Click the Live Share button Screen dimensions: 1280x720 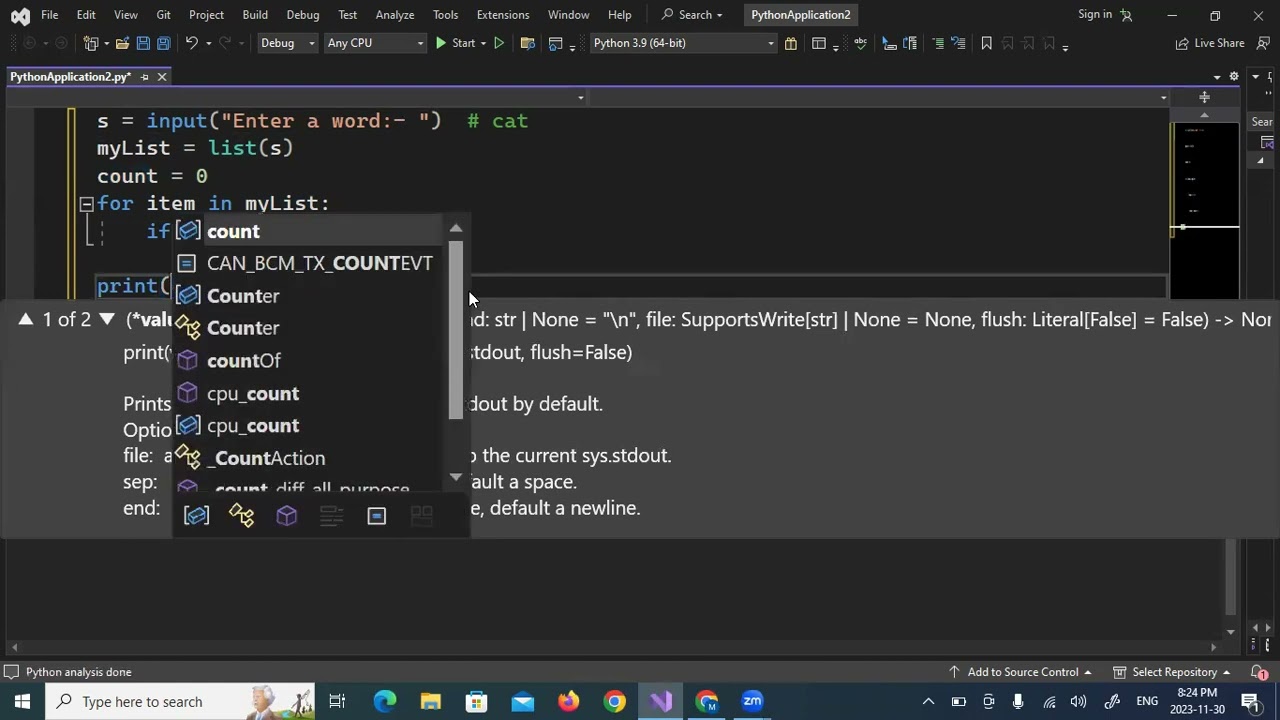[x=1210, y=43]
